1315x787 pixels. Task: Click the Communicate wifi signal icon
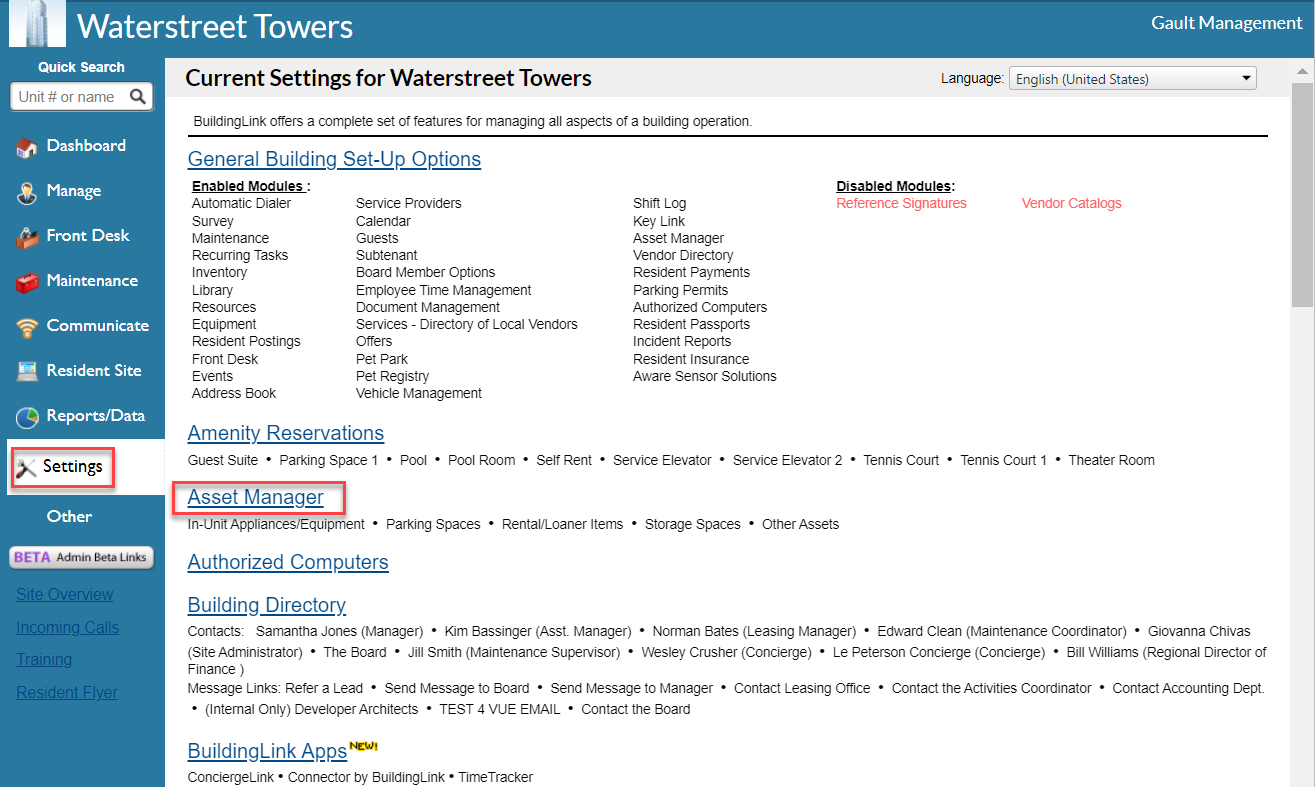coord(27,328)
